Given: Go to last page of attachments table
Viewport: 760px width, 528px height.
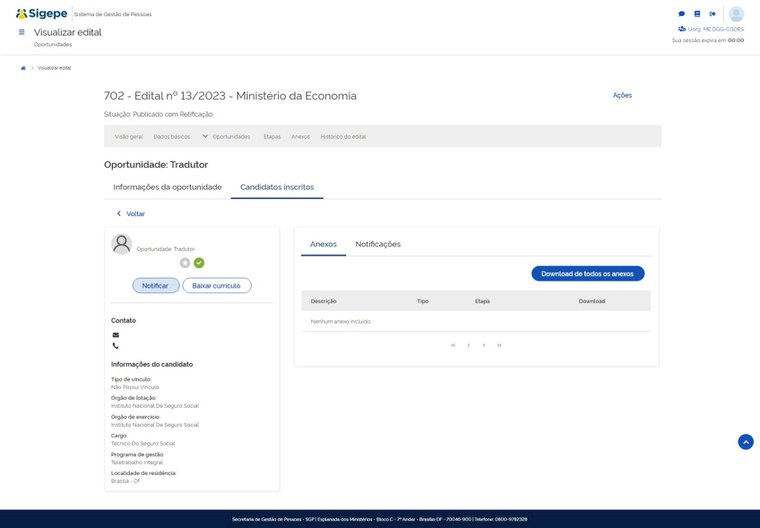Looking at the screenshot, I should 499,345.
